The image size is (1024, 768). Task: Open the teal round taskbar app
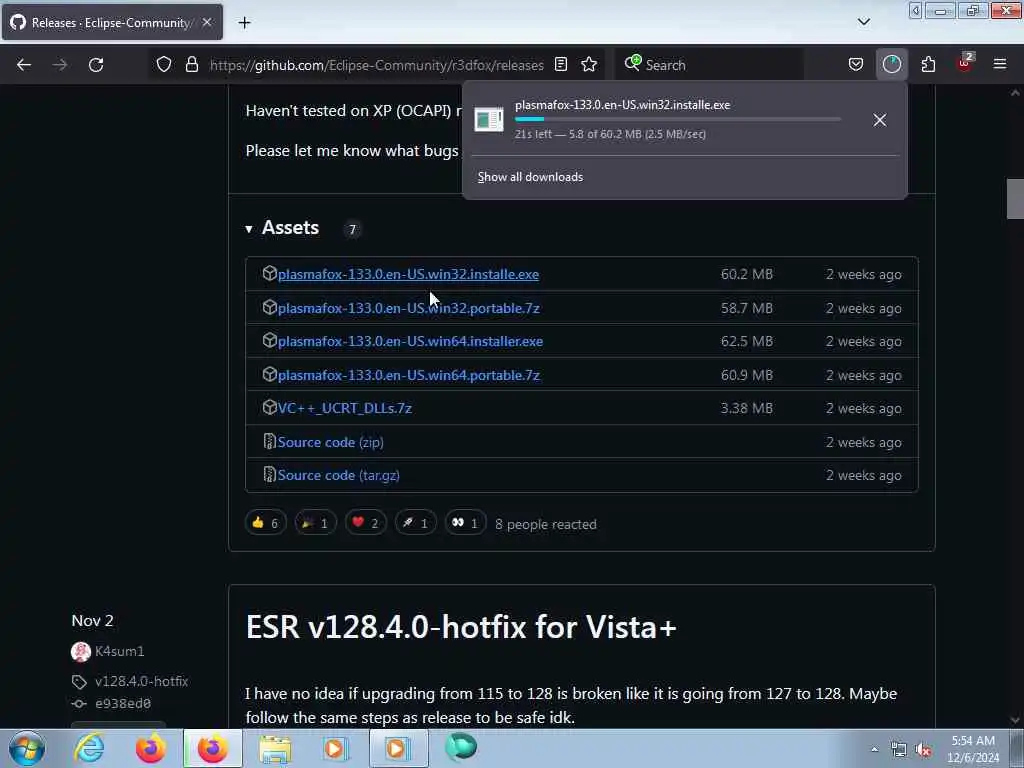460,747
